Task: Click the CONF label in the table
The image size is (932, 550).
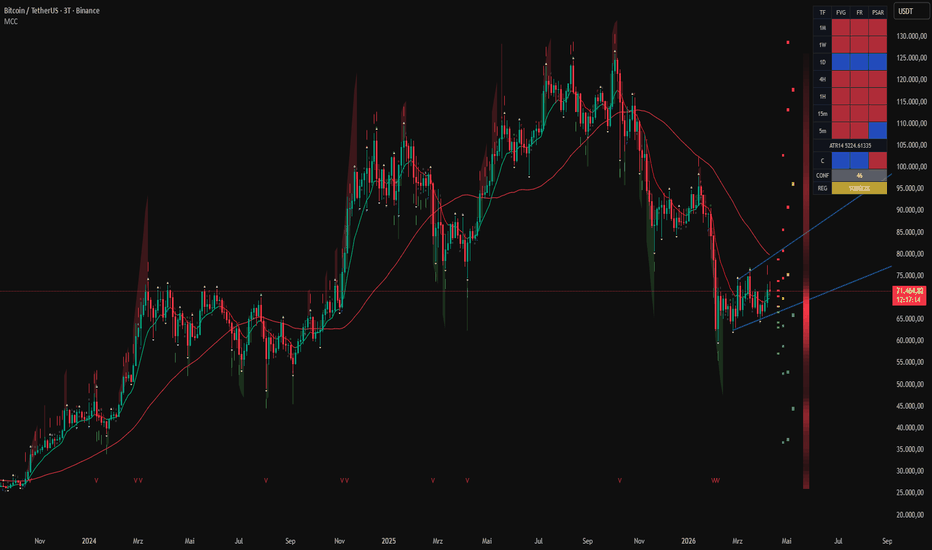Action: (823, 175)
